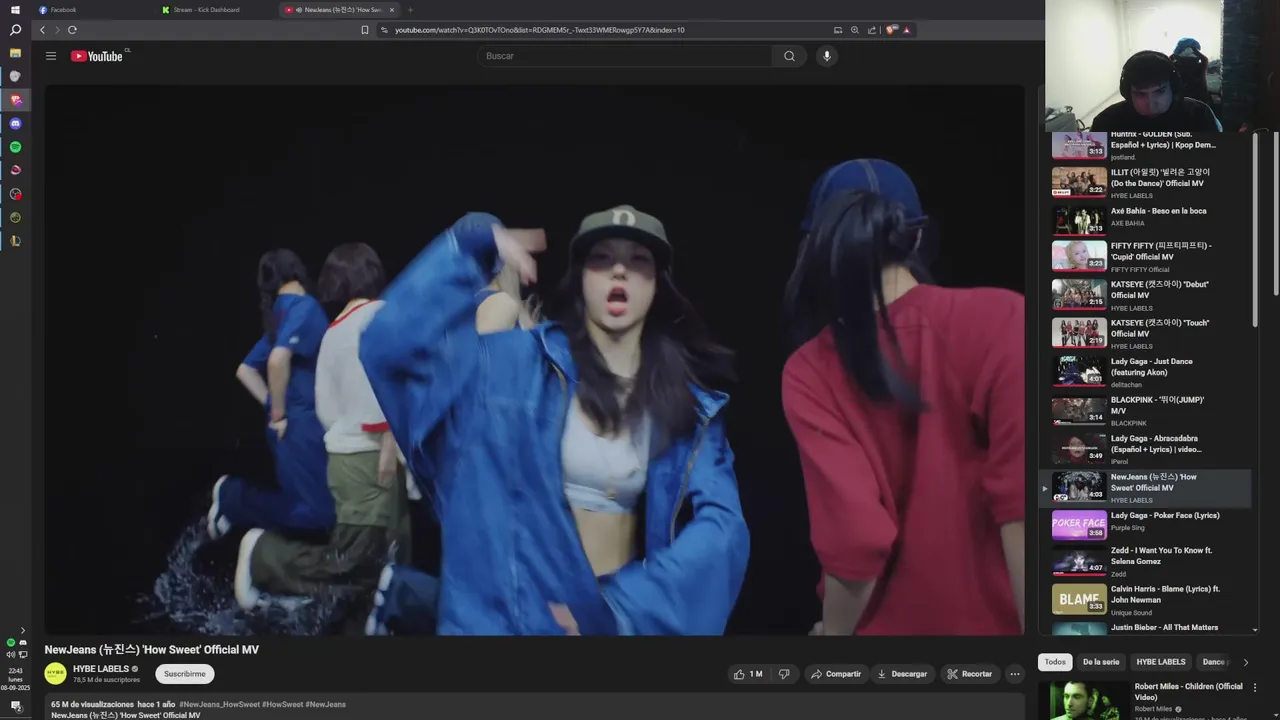Start voice search with the microphone icon
The image size is (1280, 720).
coord(826,56)
